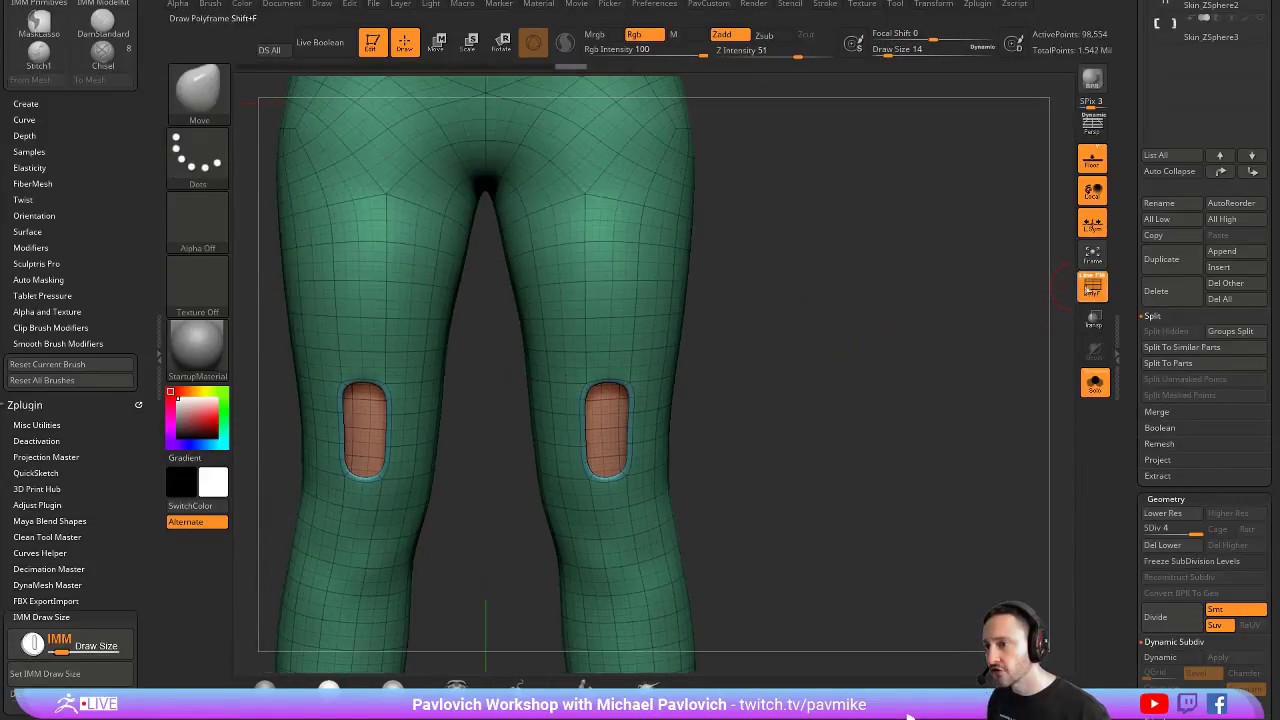Activate the Draw mode button
The height and width of the screenshot is (720, 1280).
(405, 43)
